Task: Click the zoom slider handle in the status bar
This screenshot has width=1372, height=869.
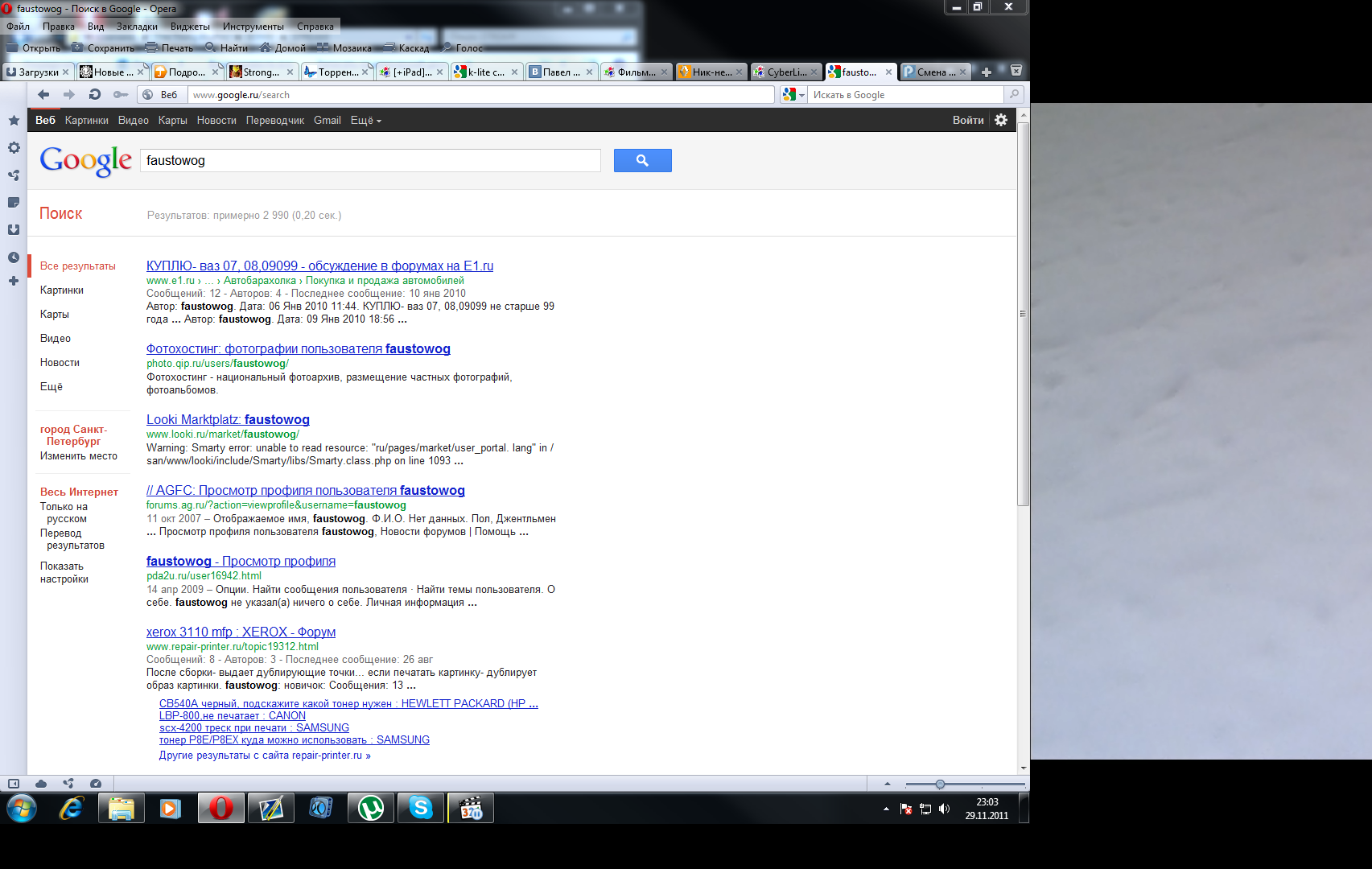Action: (x=940, y=785)
